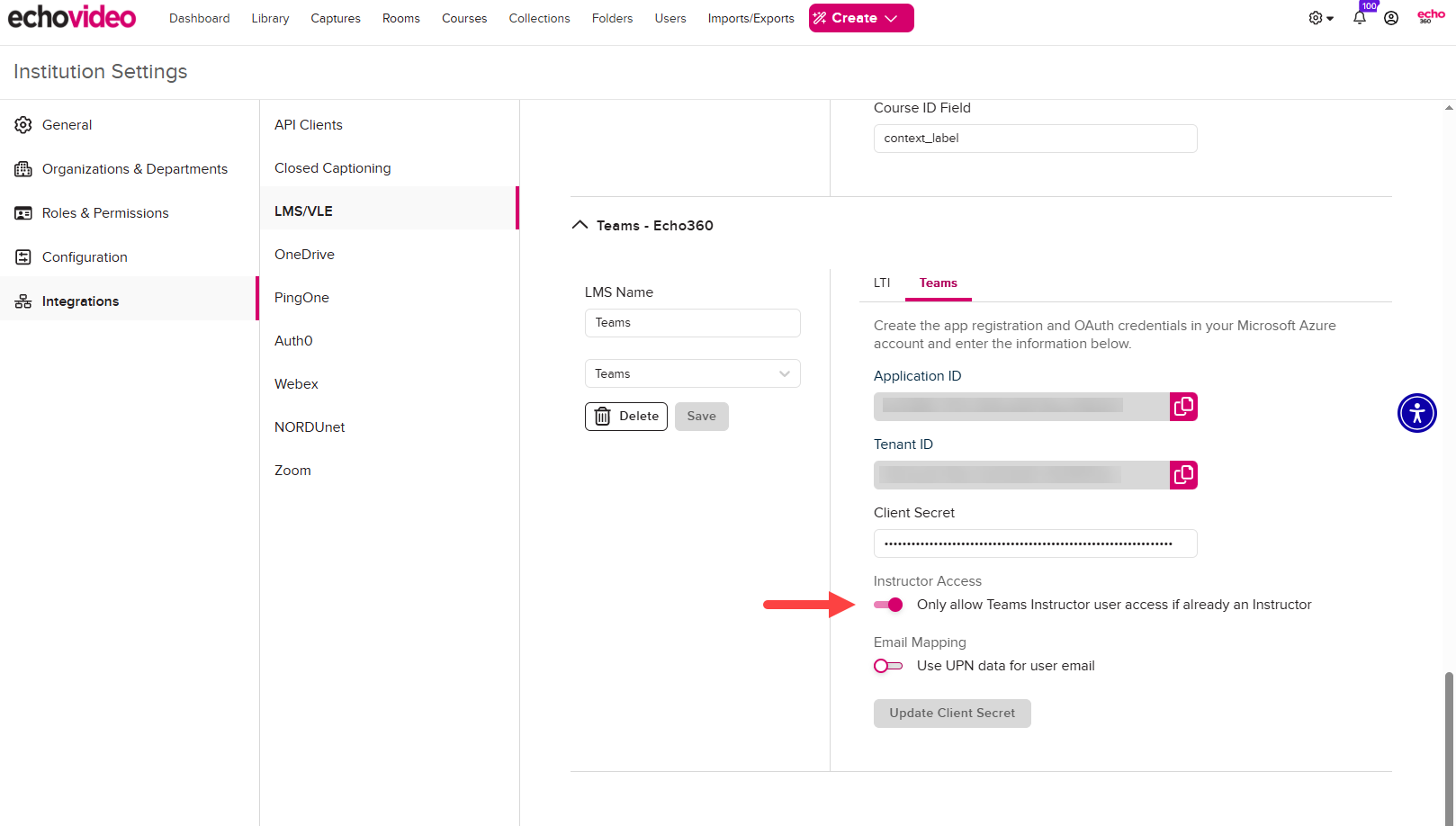
Task: Open the Dashboard nav item
Action: 200,18
